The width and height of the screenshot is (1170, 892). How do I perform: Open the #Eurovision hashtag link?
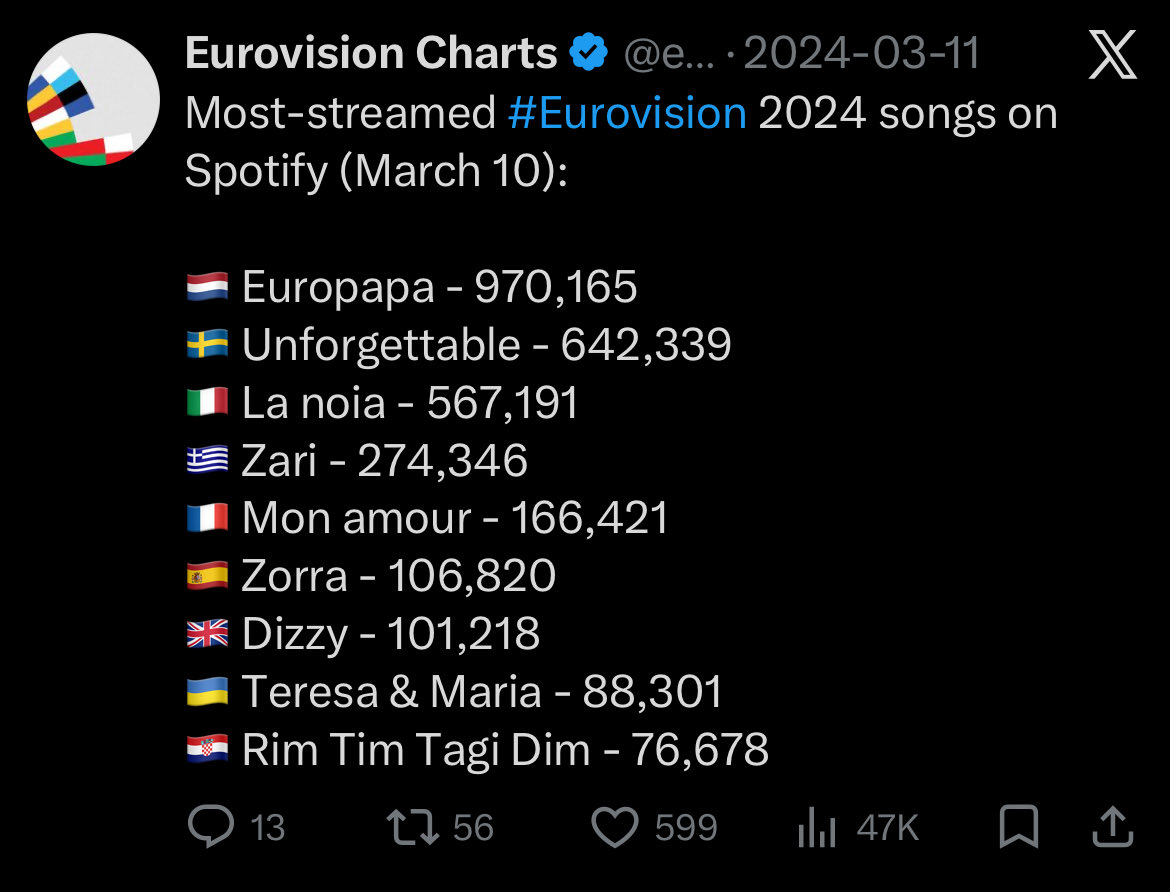coord(627,113)
